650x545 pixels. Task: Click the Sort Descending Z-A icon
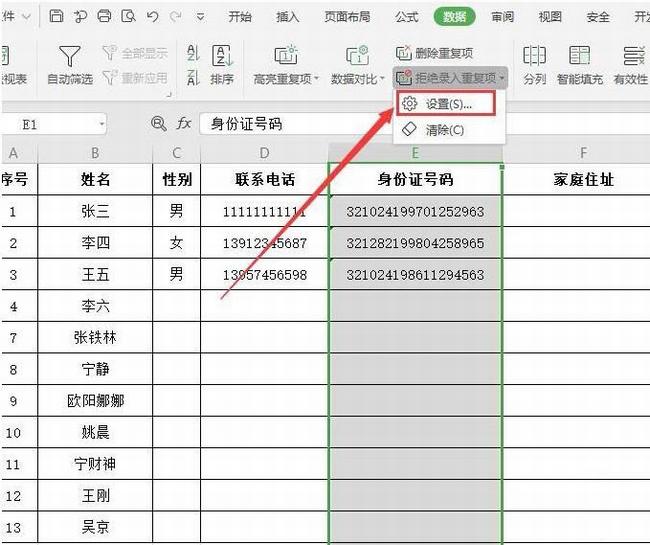pos(193,78)
